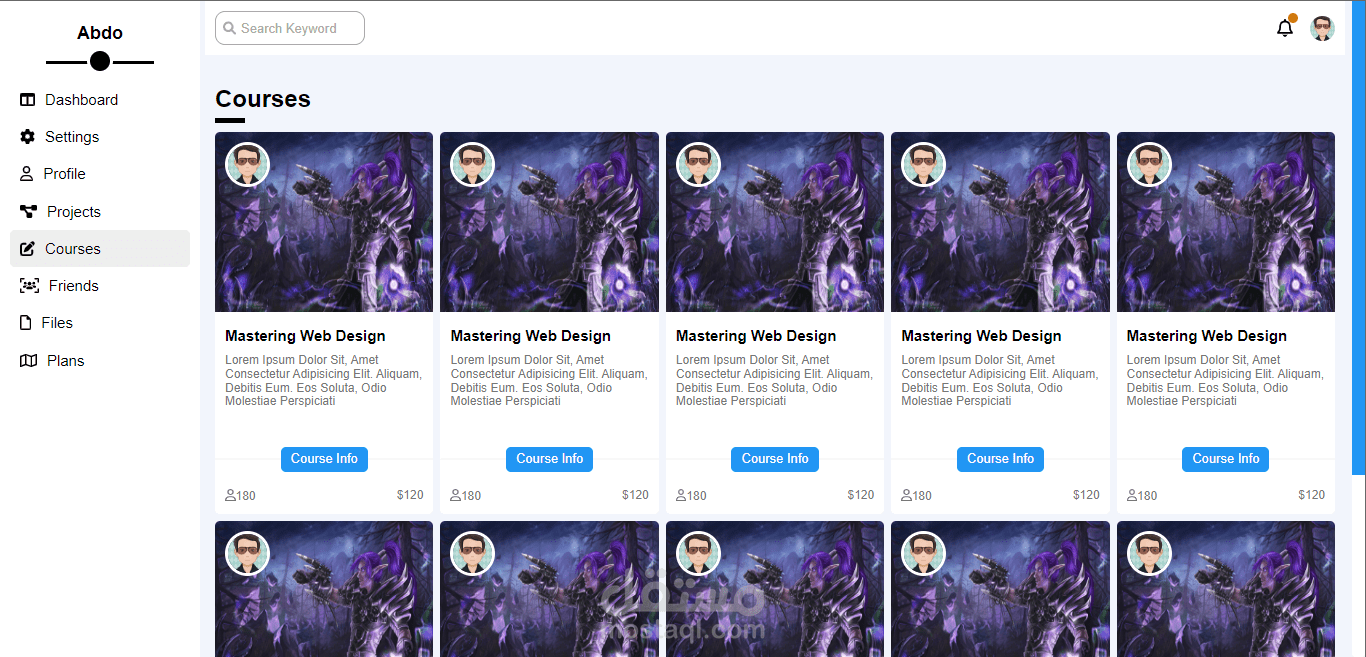Open Plans via its map icon
Screen dimensions: 1366x657
(28, 360)
